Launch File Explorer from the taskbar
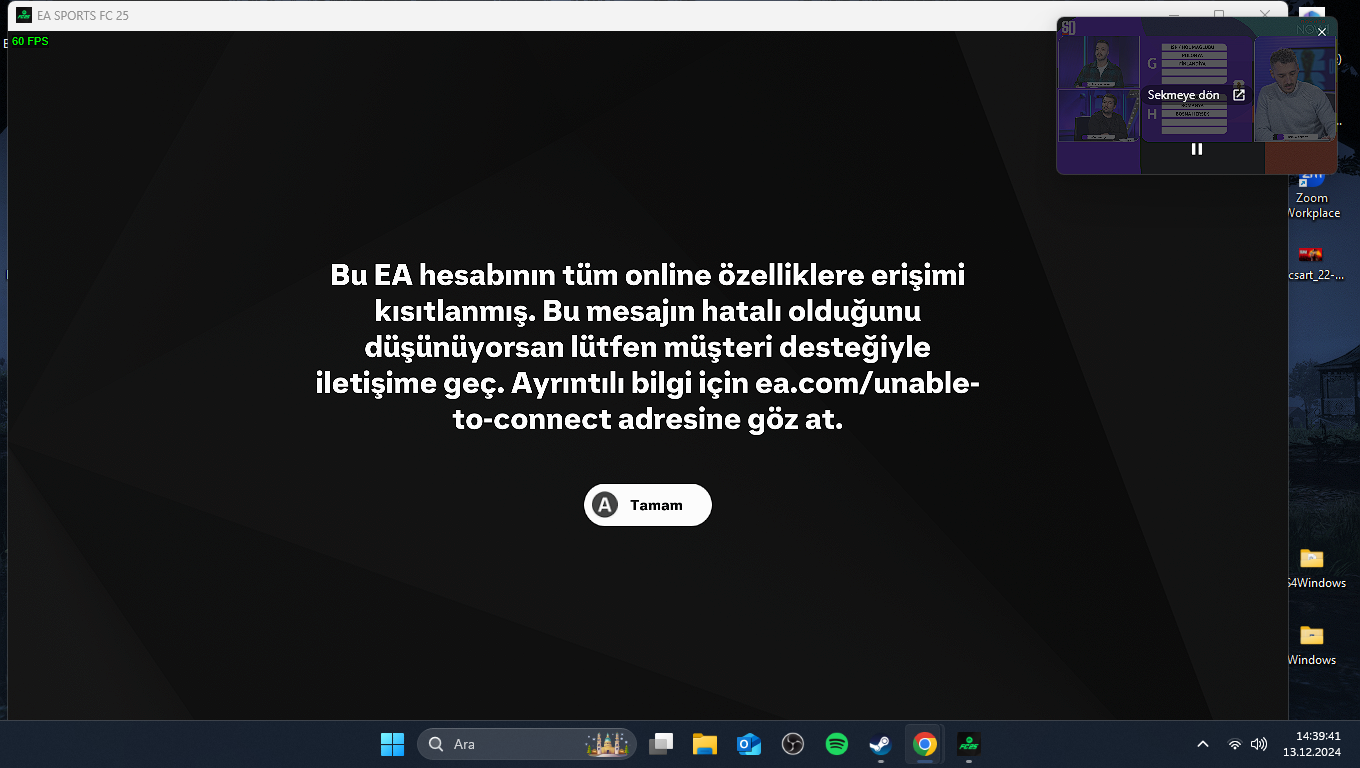Image resolution: width=1360 pixels, height=768 pixels. [705, 744]
